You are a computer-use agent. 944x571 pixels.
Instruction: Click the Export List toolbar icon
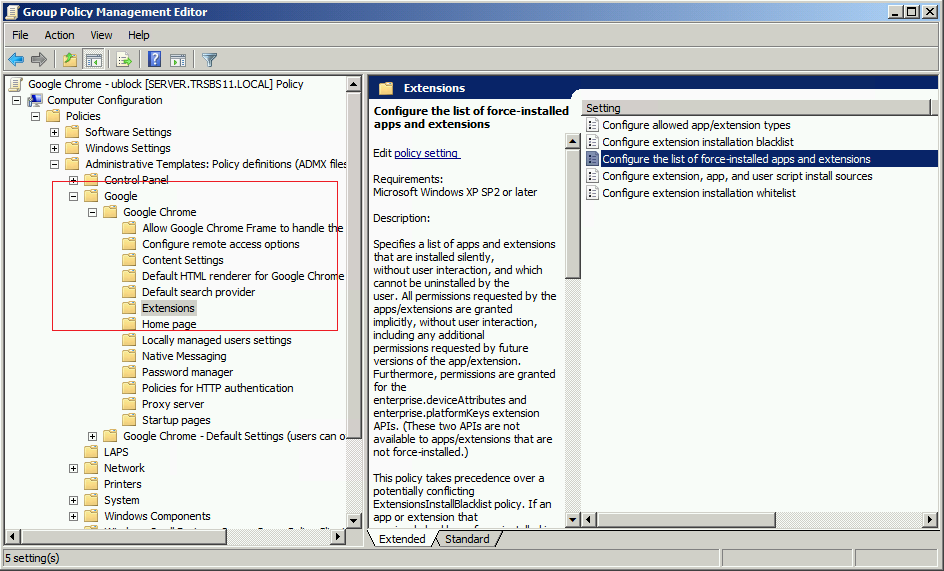pos(124,60)
